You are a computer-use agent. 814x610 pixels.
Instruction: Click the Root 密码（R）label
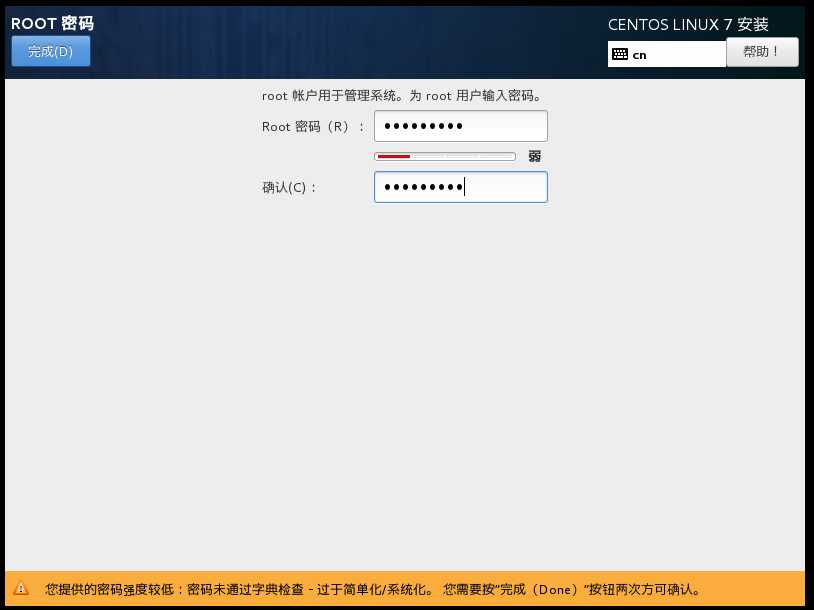(x=313, y=127)
